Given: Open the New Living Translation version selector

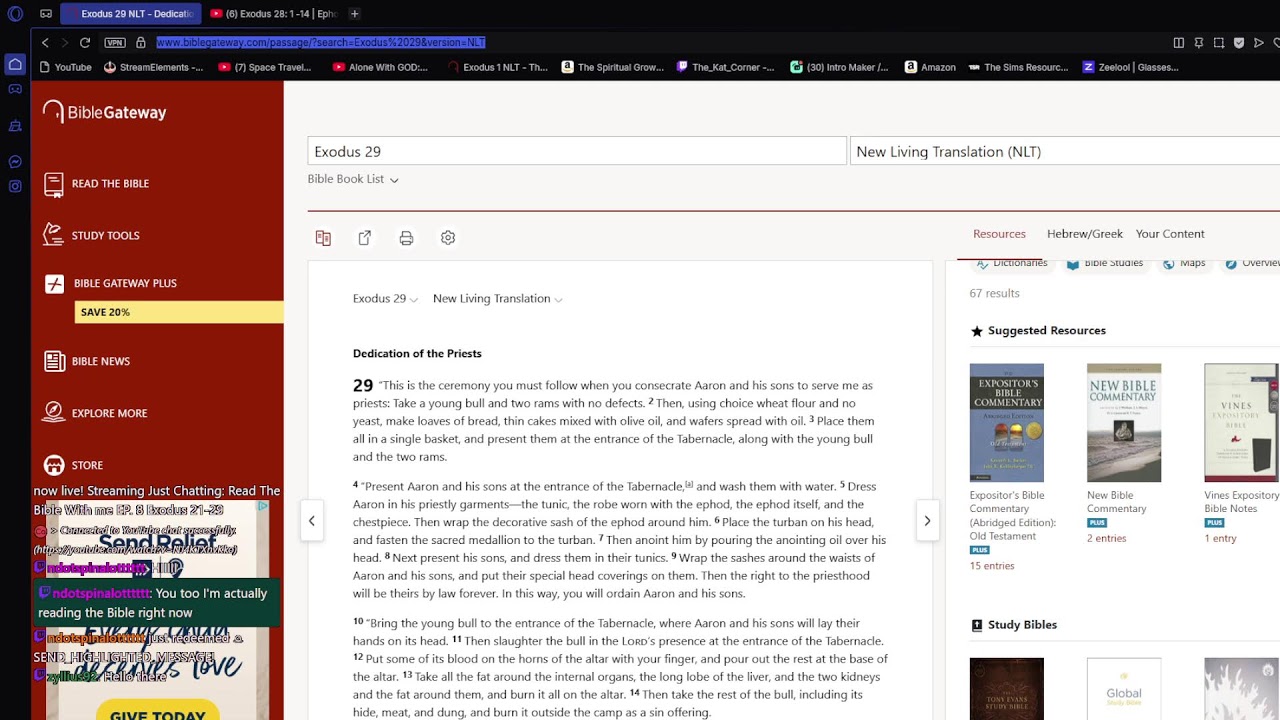Looking at the screenshot, I should [x=1065, y=151].
